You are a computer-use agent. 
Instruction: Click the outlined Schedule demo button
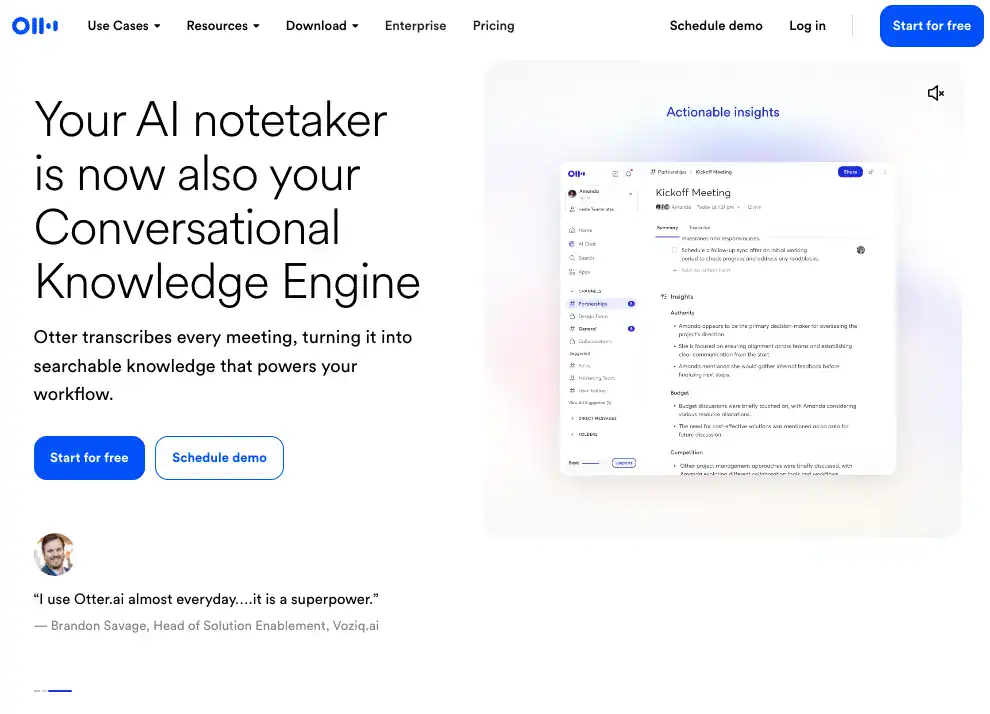(219, 458)
